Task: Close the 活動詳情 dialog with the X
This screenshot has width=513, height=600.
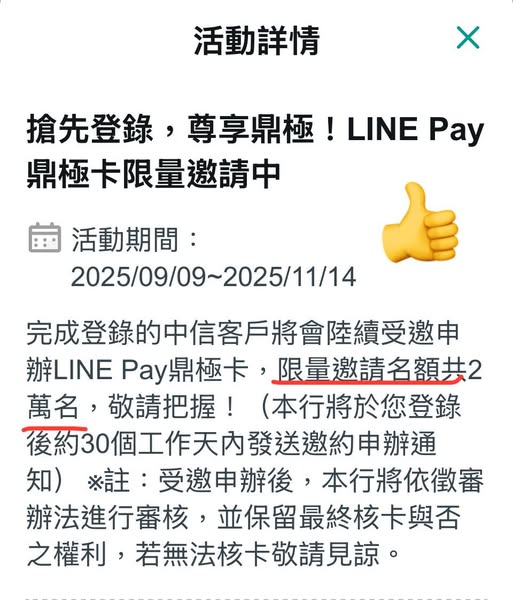Action: (468, 38)
